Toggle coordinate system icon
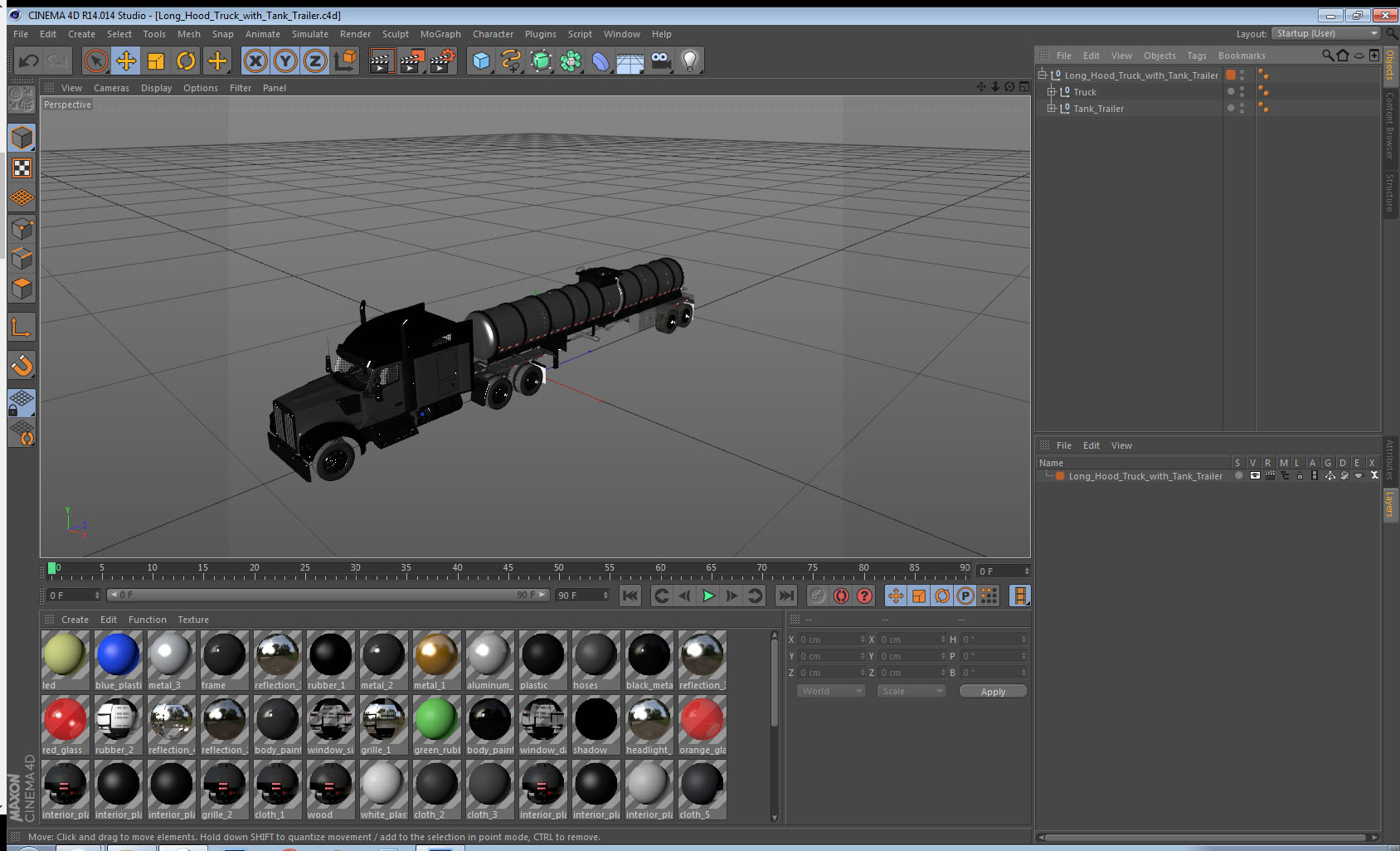Image resolution: width=1400 pixels, height=851 pixels. coord(345,61)
